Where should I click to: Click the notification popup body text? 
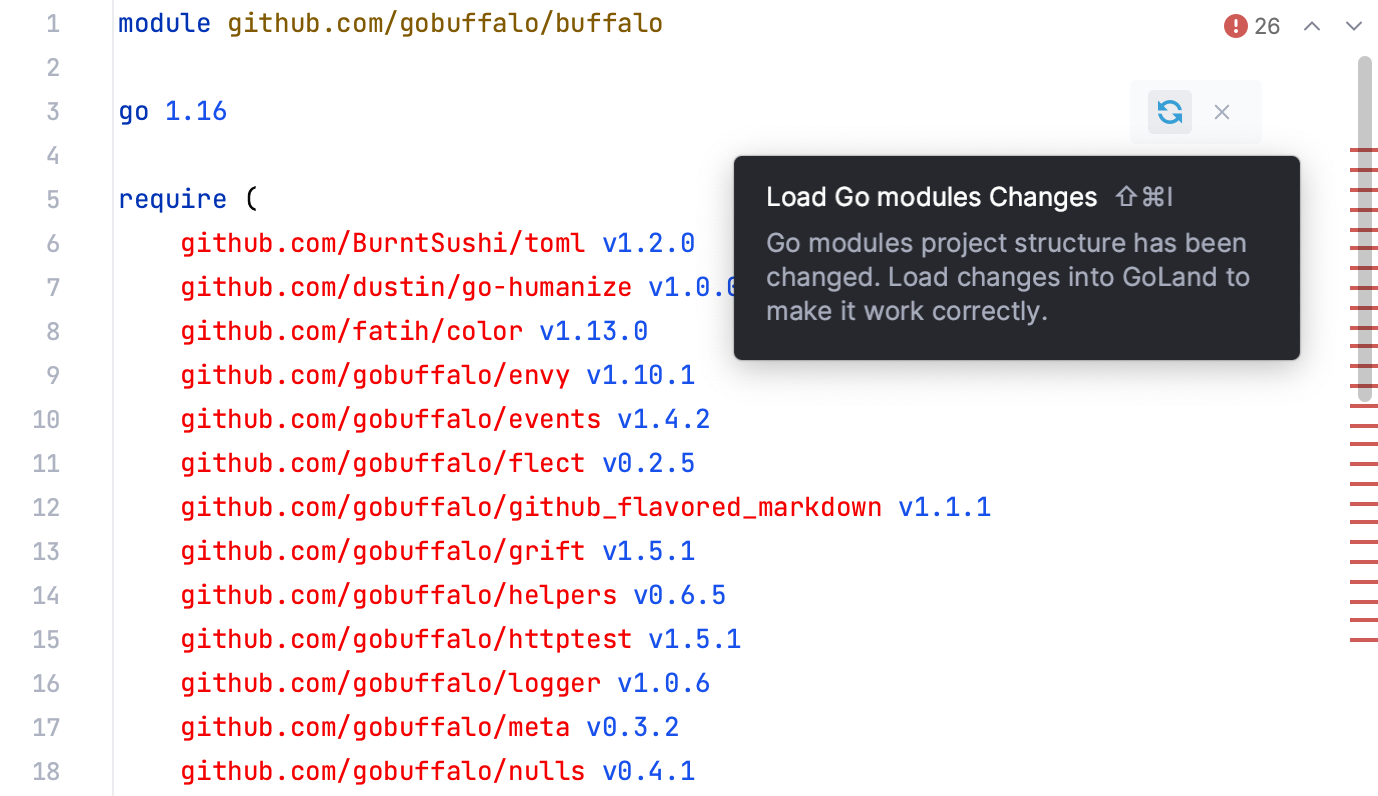pyautogui.click(x=1005, y=277)
